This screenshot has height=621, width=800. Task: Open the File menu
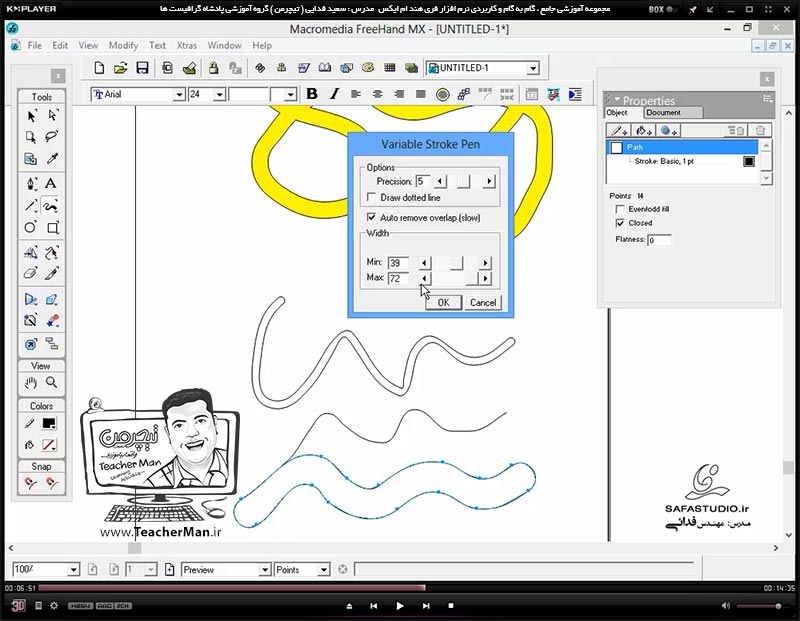point(35,45)
